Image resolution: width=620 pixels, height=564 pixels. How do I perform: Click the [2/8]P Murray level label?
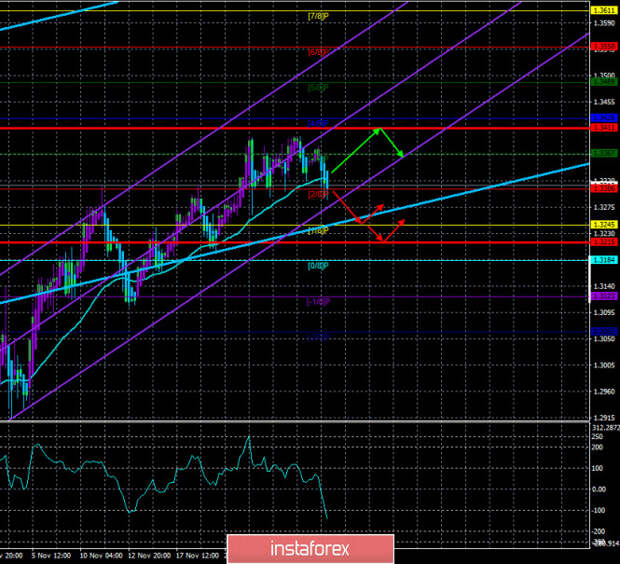(x=318, y=194)
